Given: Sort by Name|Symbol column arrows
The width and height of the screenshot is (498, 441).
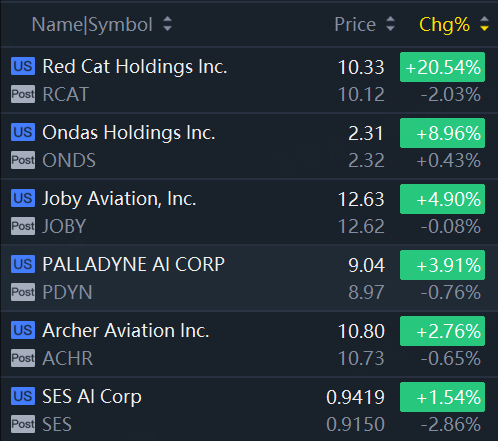Looking at the screenshot, I should [167, 24].
